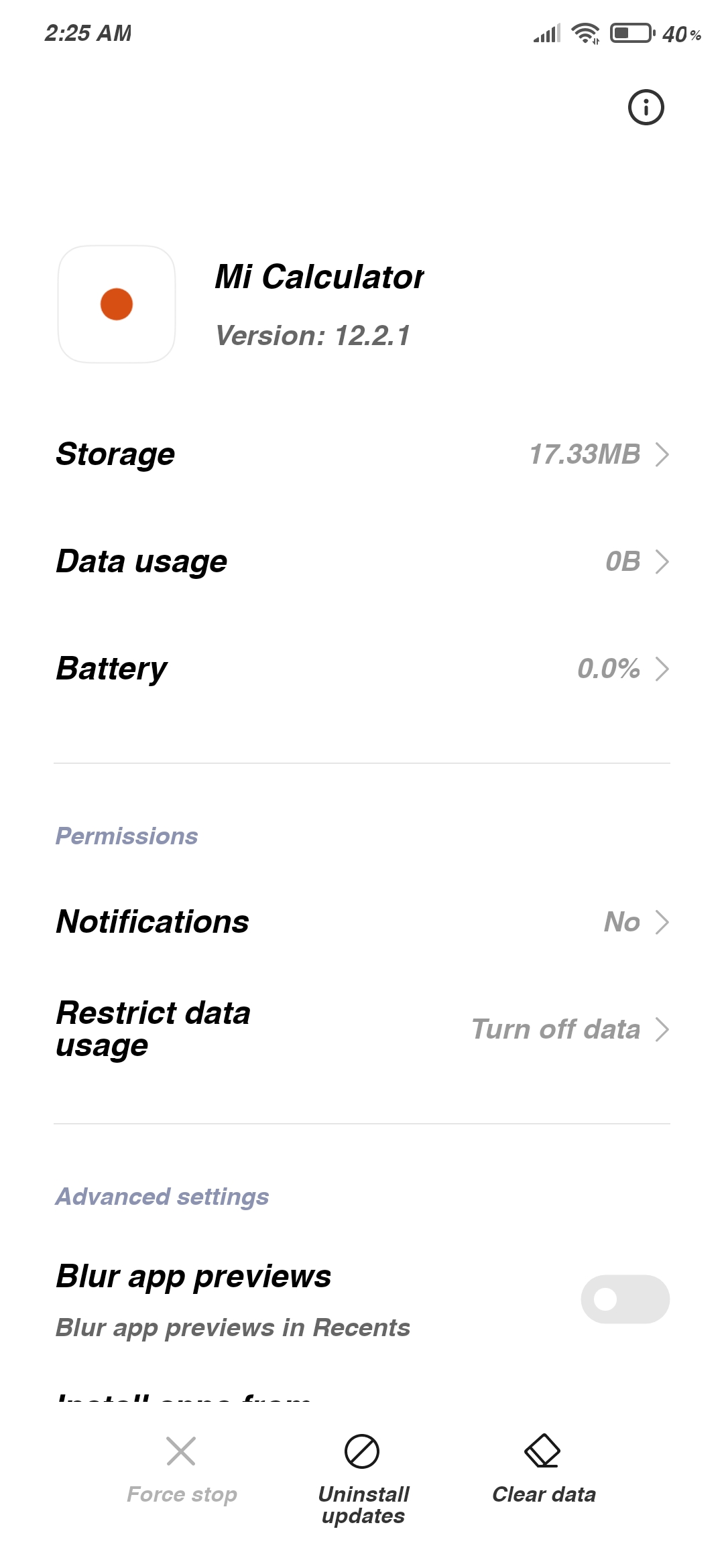Tap the Turn off data value
The image size is (724, 1568).
556,1029
